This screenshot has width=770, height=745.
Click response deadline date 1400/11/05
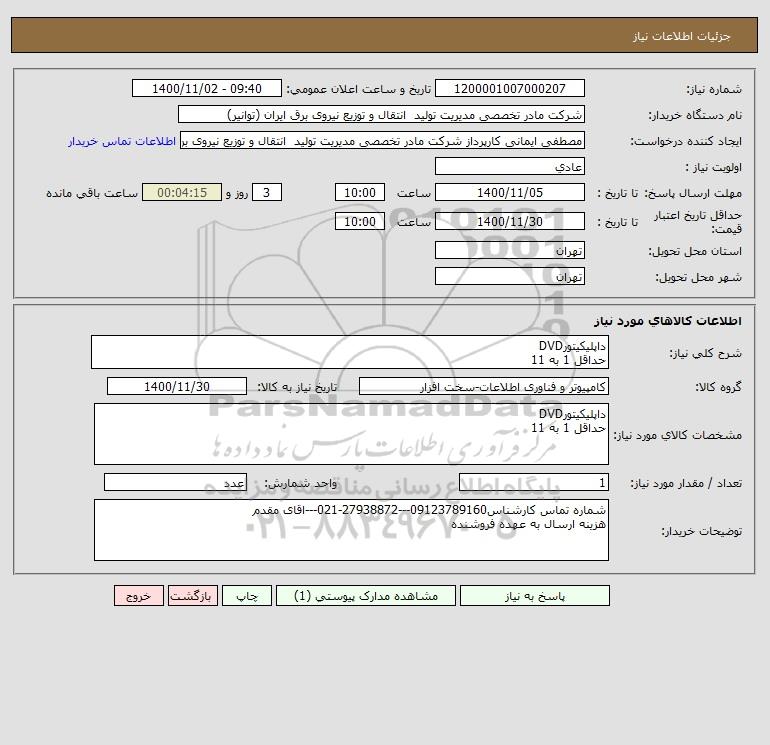pyautogui.click(x=510, y=193)
